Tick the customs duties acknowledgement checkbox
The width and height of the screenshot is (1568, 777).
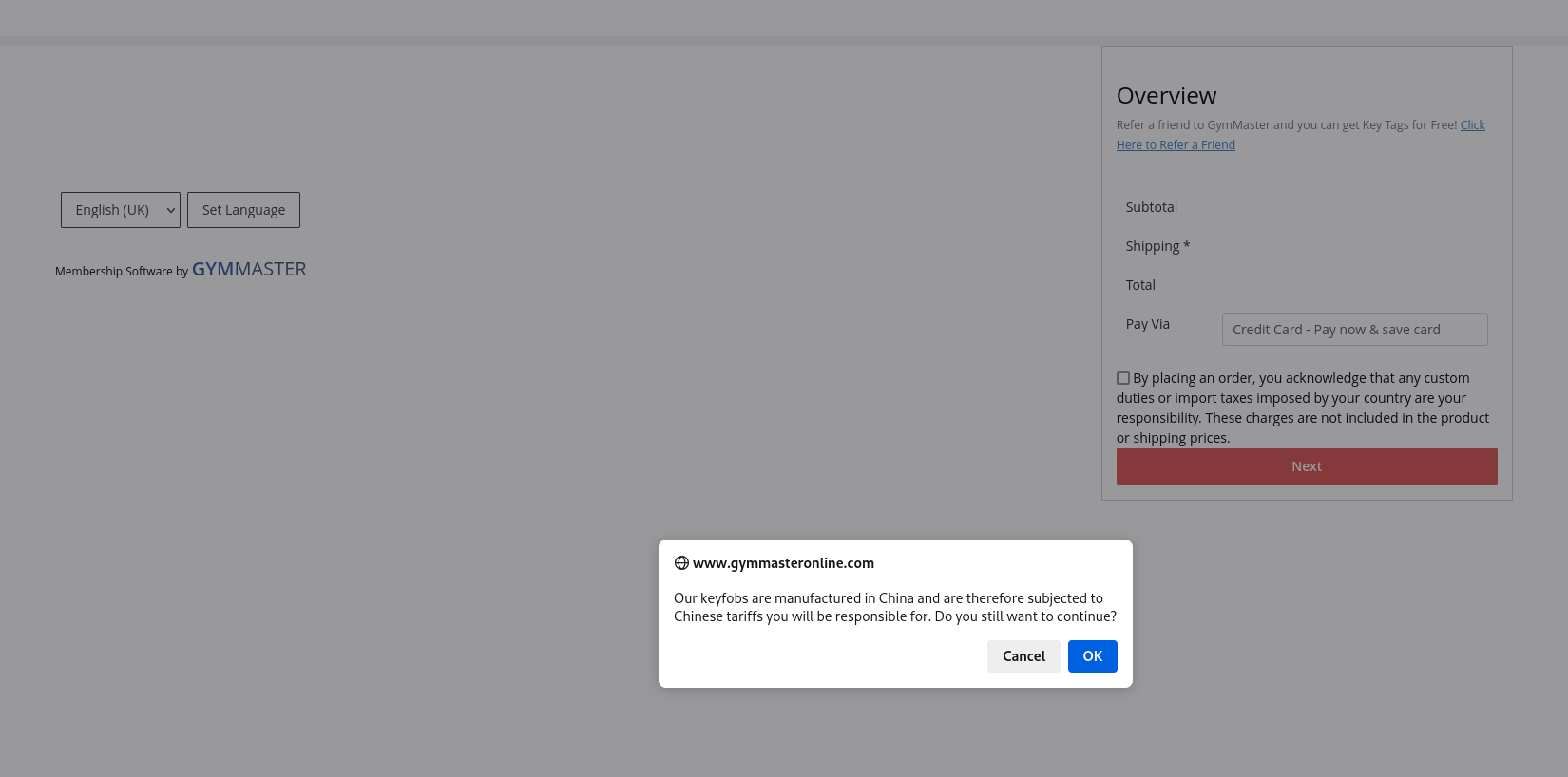pos(1123,378)
